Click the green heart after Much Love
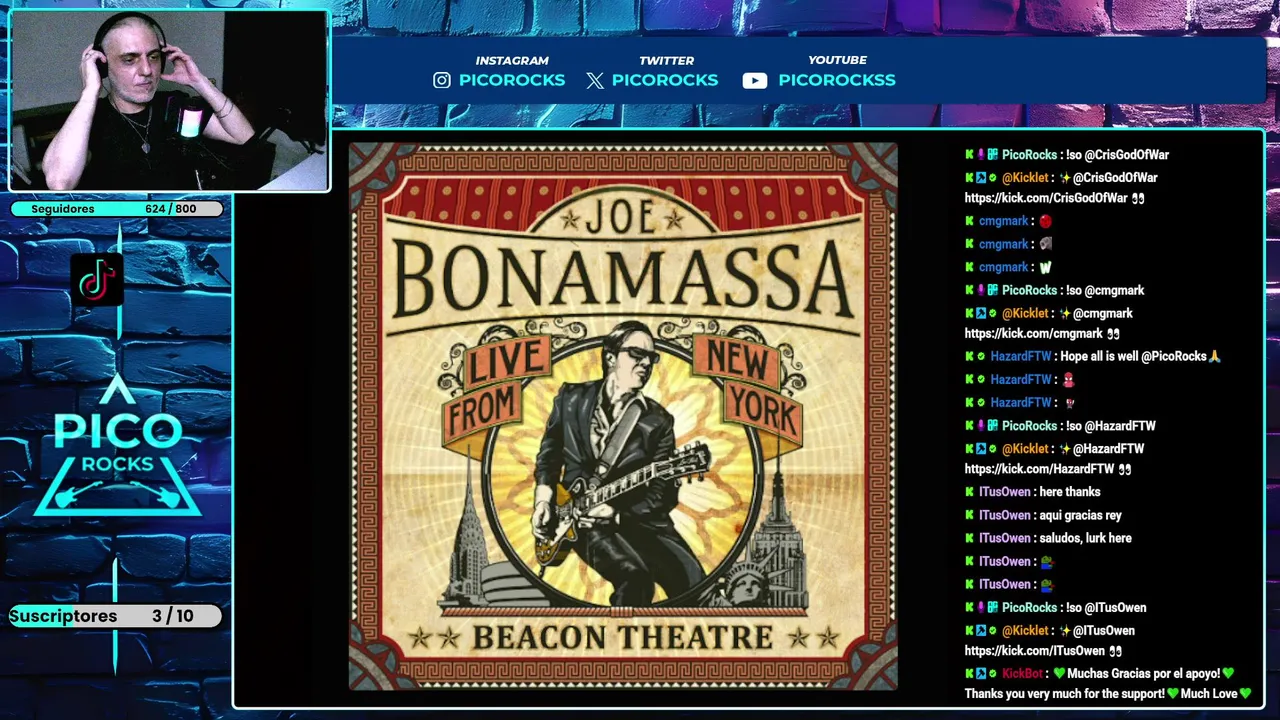Viewport: 1280px width, 720px height. 1245,693
